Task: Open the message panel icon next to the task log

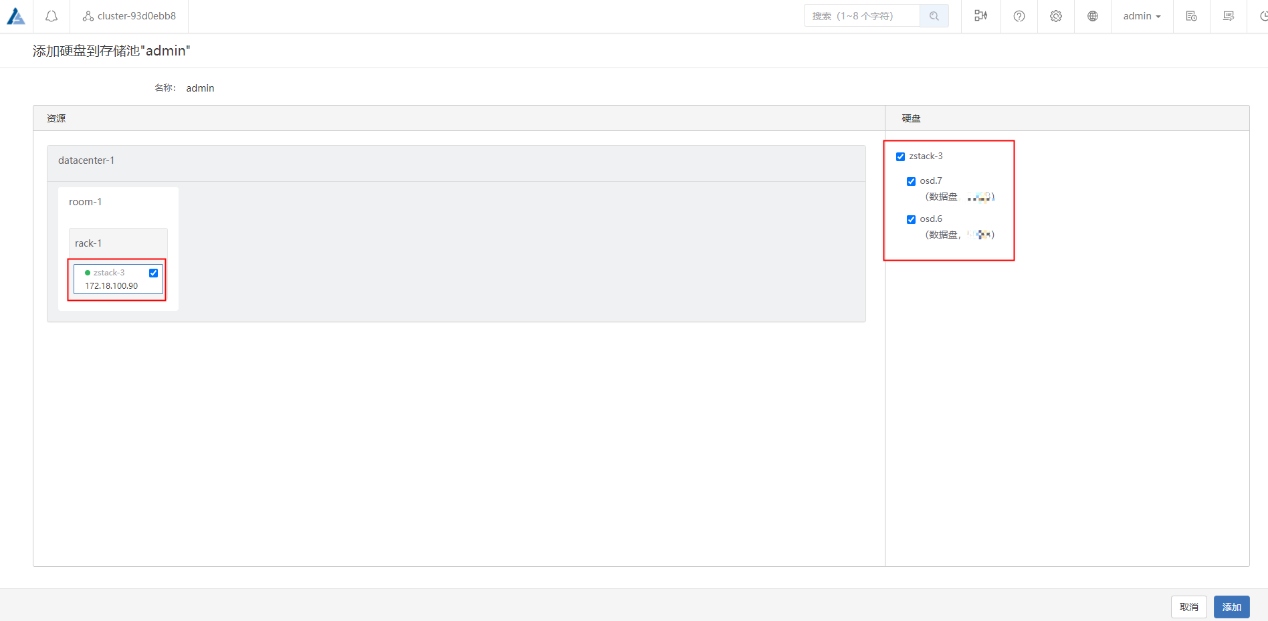Action: pyautogui.click(x=1228, y=16)
